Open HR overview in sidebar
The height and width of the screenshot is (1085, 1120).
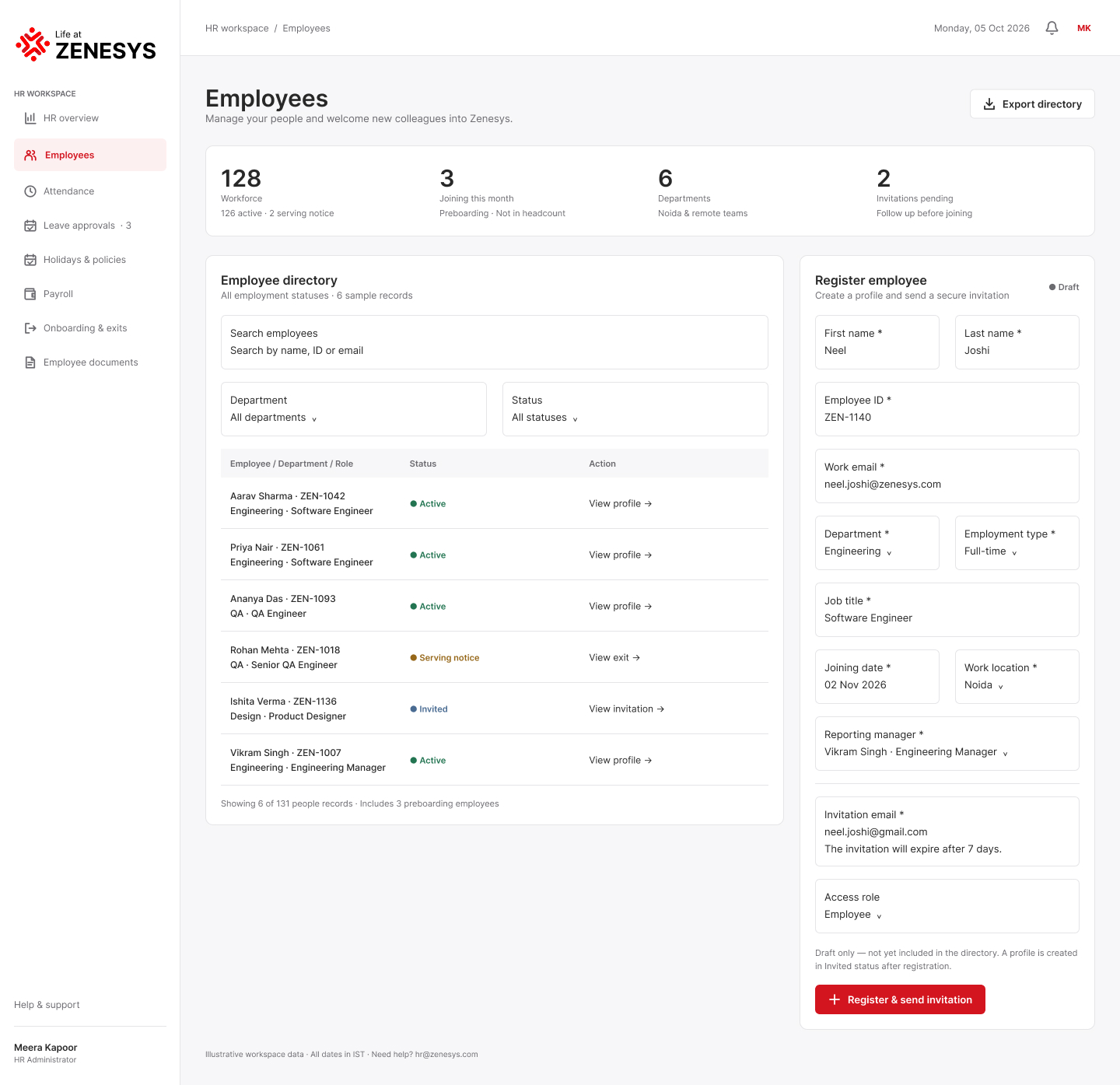(x=90, y=118)
